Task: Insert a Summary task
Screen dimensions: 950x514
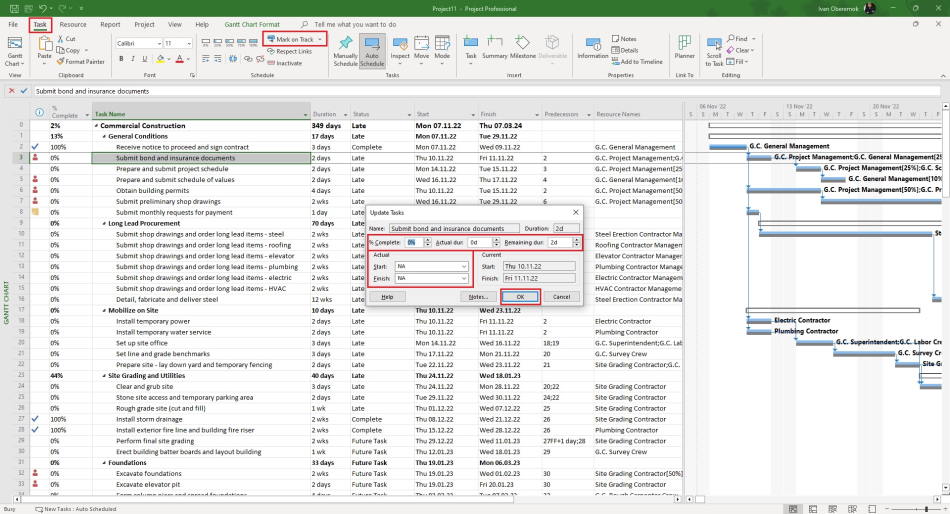Action: 494,47
